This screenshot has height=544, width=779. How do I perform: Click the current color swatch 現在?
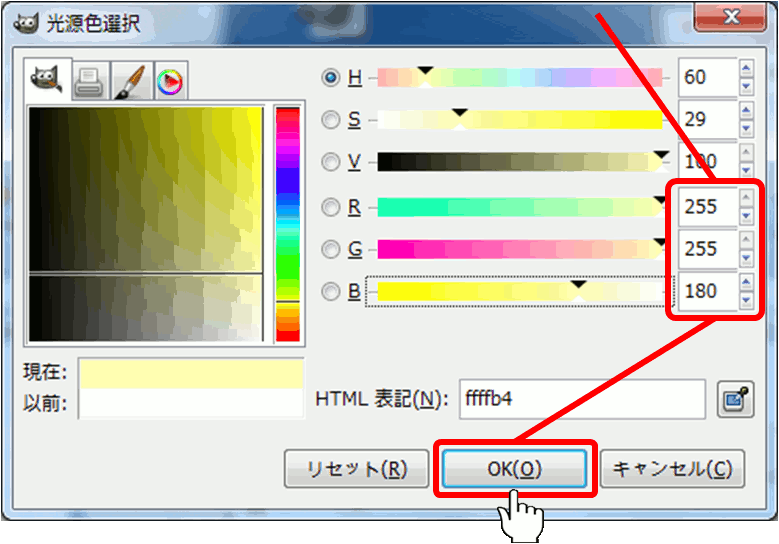(x=190, y=374)
